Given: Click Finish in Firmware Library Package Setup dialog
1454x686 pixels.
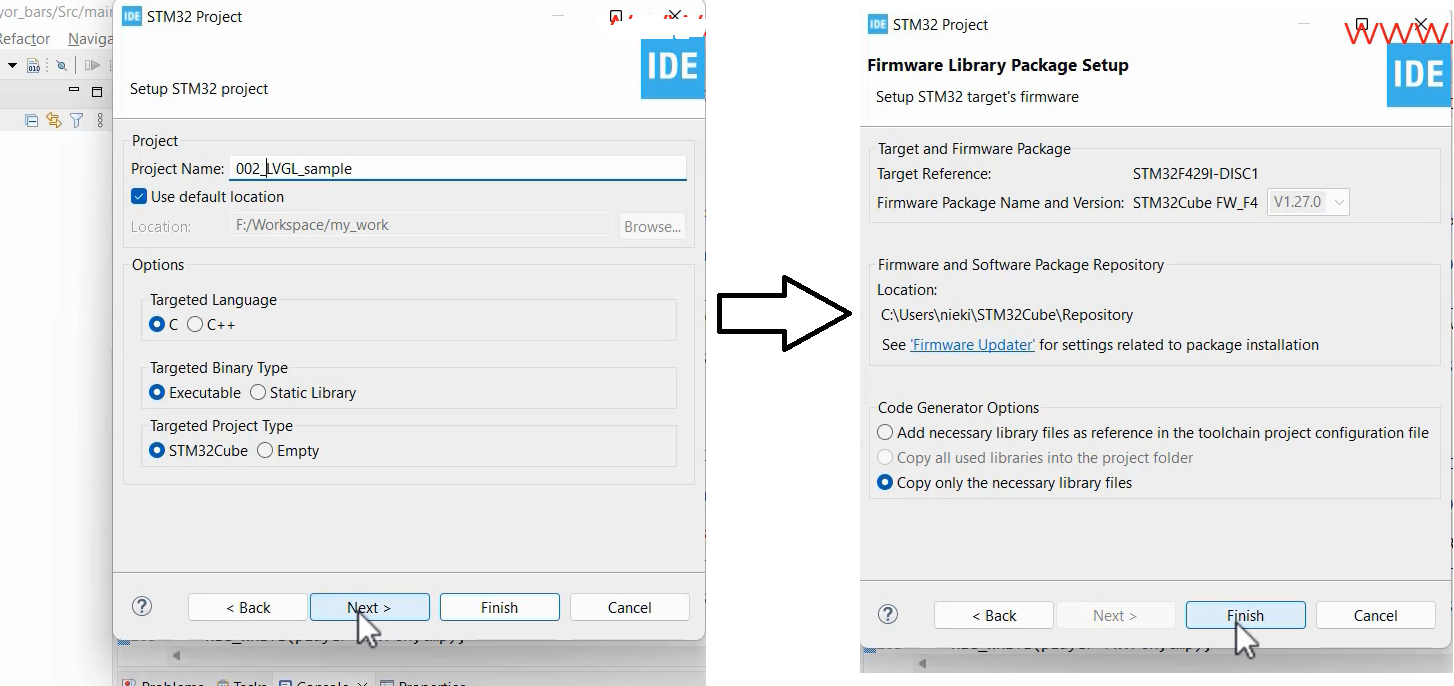Looking at the screenshot, I should pyautogui.click(x=1245, y=615).
